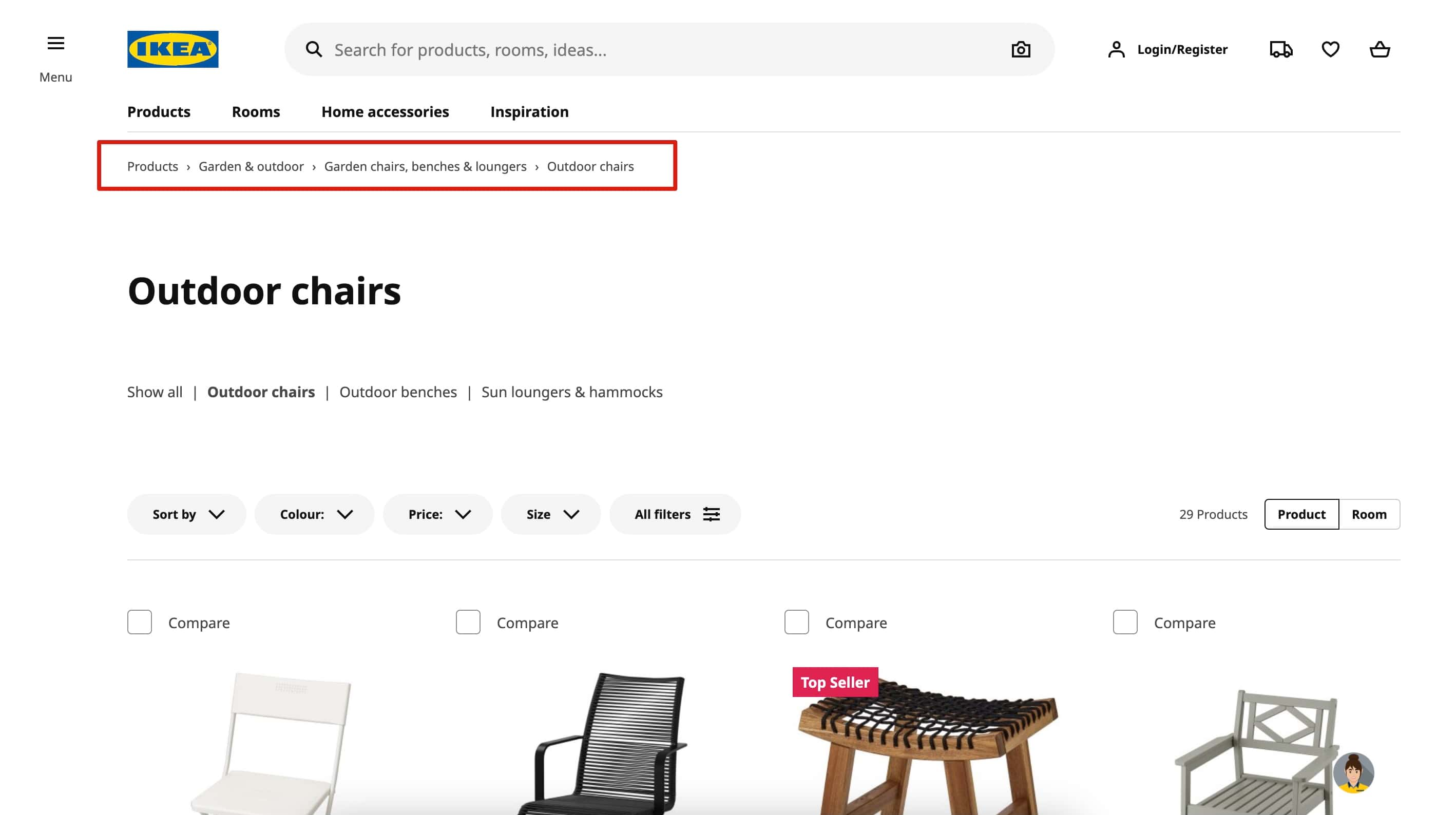Image resolution: width=1456 pixels, height=815 pixels.
Task: Select the Products menu item
Action: click(x=158, y=111)
